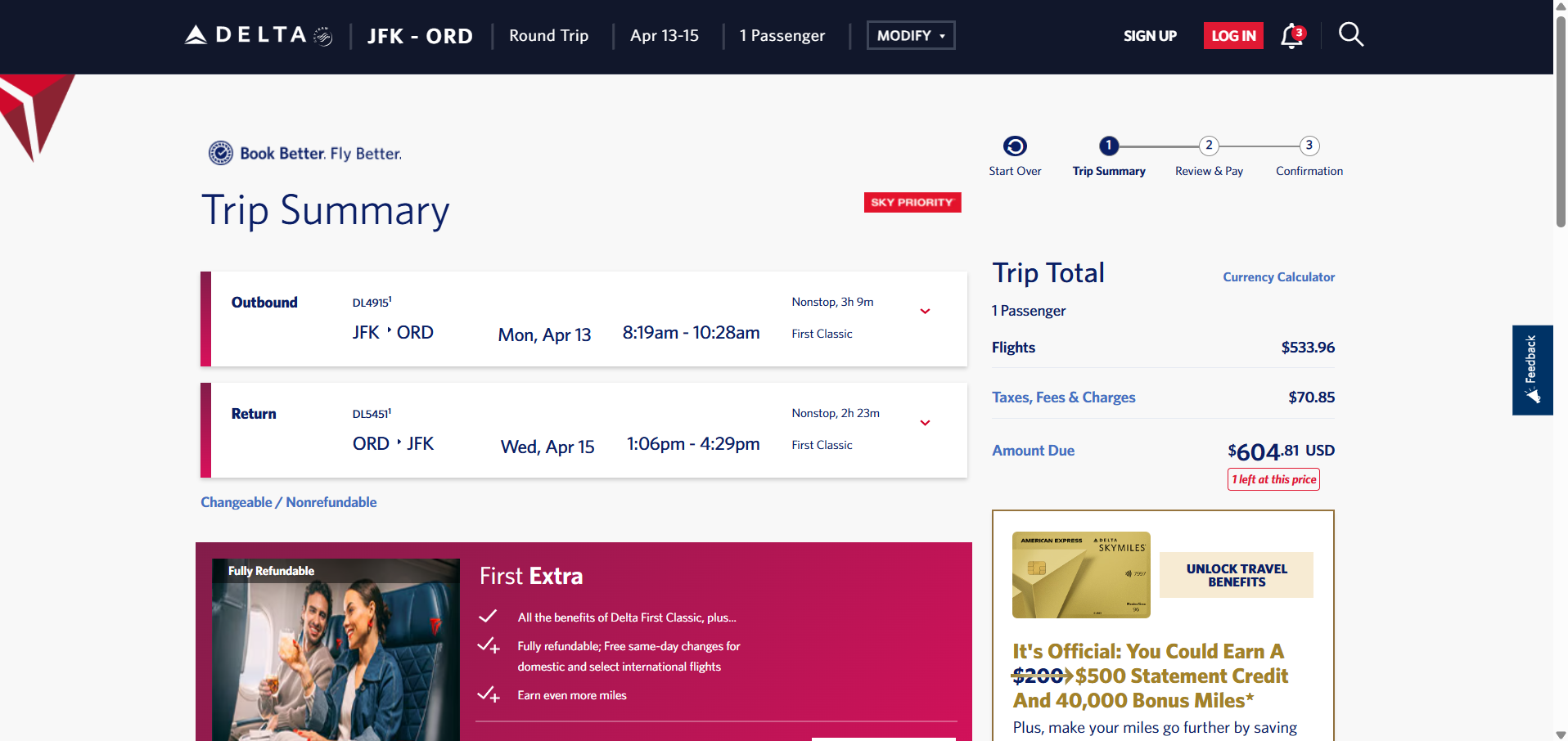Open the search magnifier icon
The width and height of the screenshot is (1568, 741).
[x=1350, y=34]
